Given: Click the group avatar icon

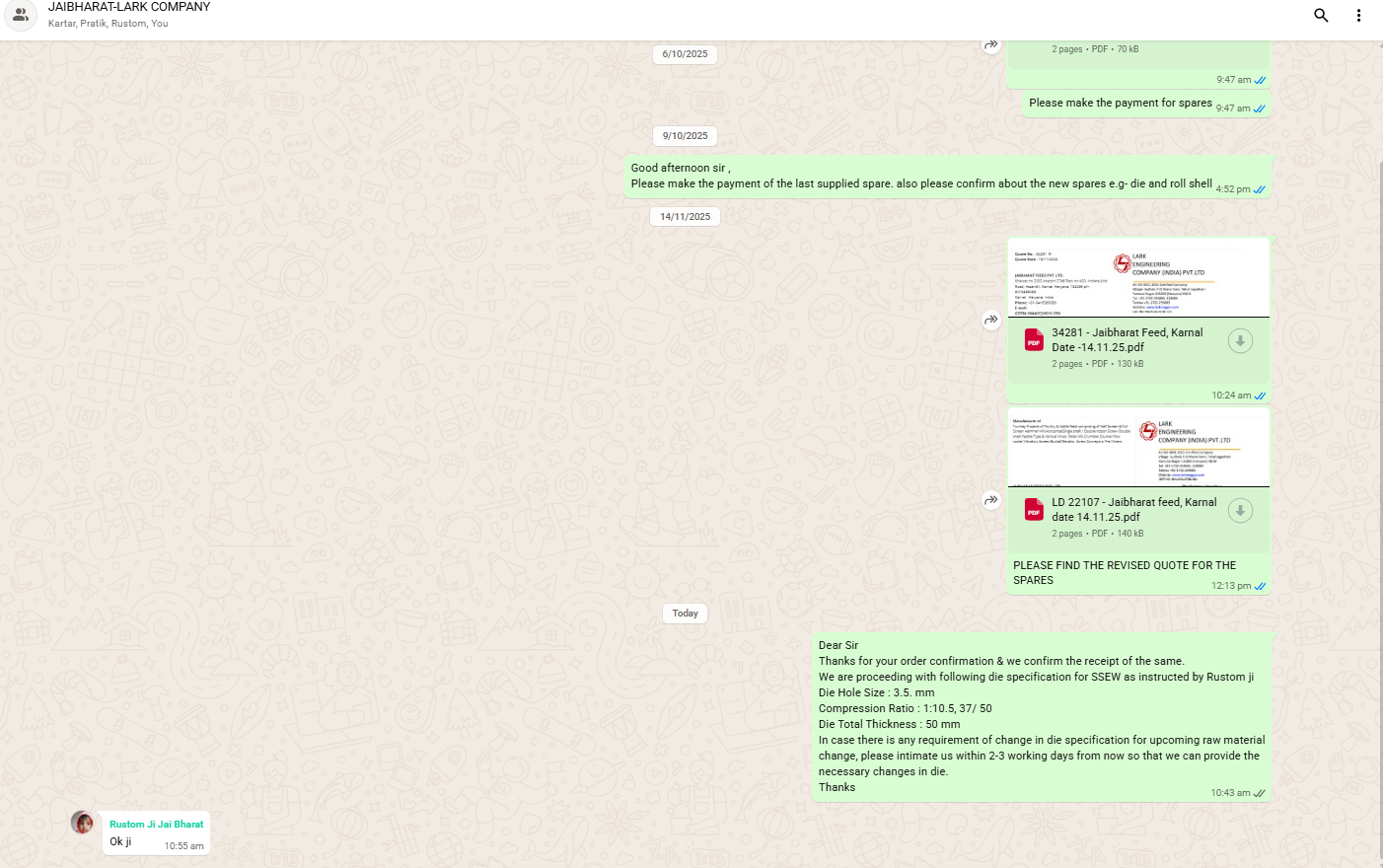Looking at the screenshot, I should click(x=21, y=15).
